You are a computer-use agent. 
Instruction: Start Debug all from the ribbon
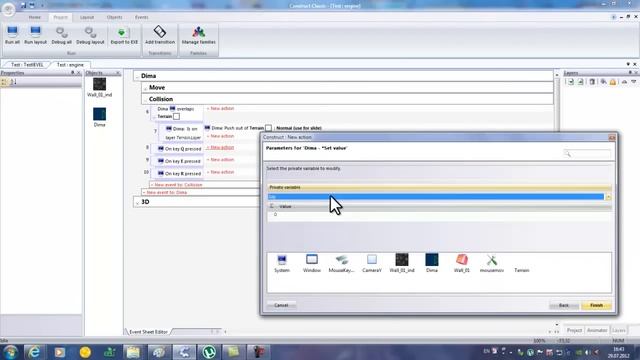[62, 35]
